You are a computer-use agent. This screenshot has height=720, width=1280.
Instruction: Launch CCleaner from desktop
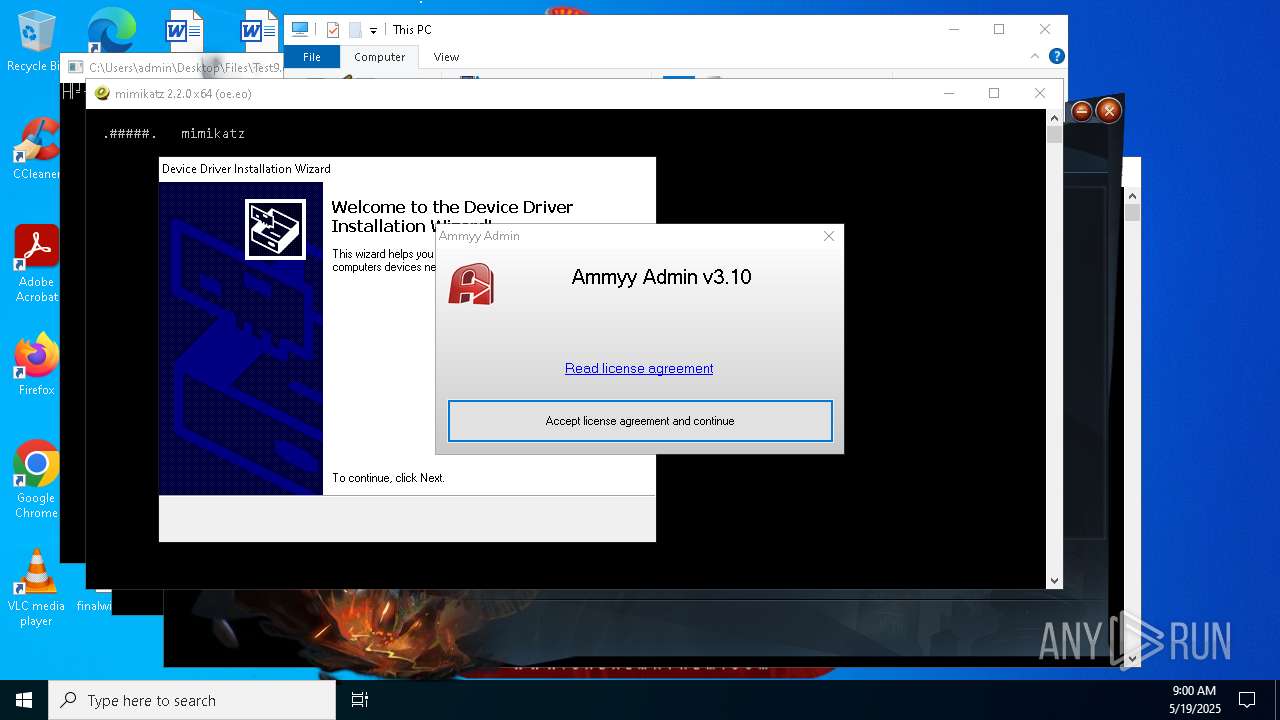(x=36, y=150)
